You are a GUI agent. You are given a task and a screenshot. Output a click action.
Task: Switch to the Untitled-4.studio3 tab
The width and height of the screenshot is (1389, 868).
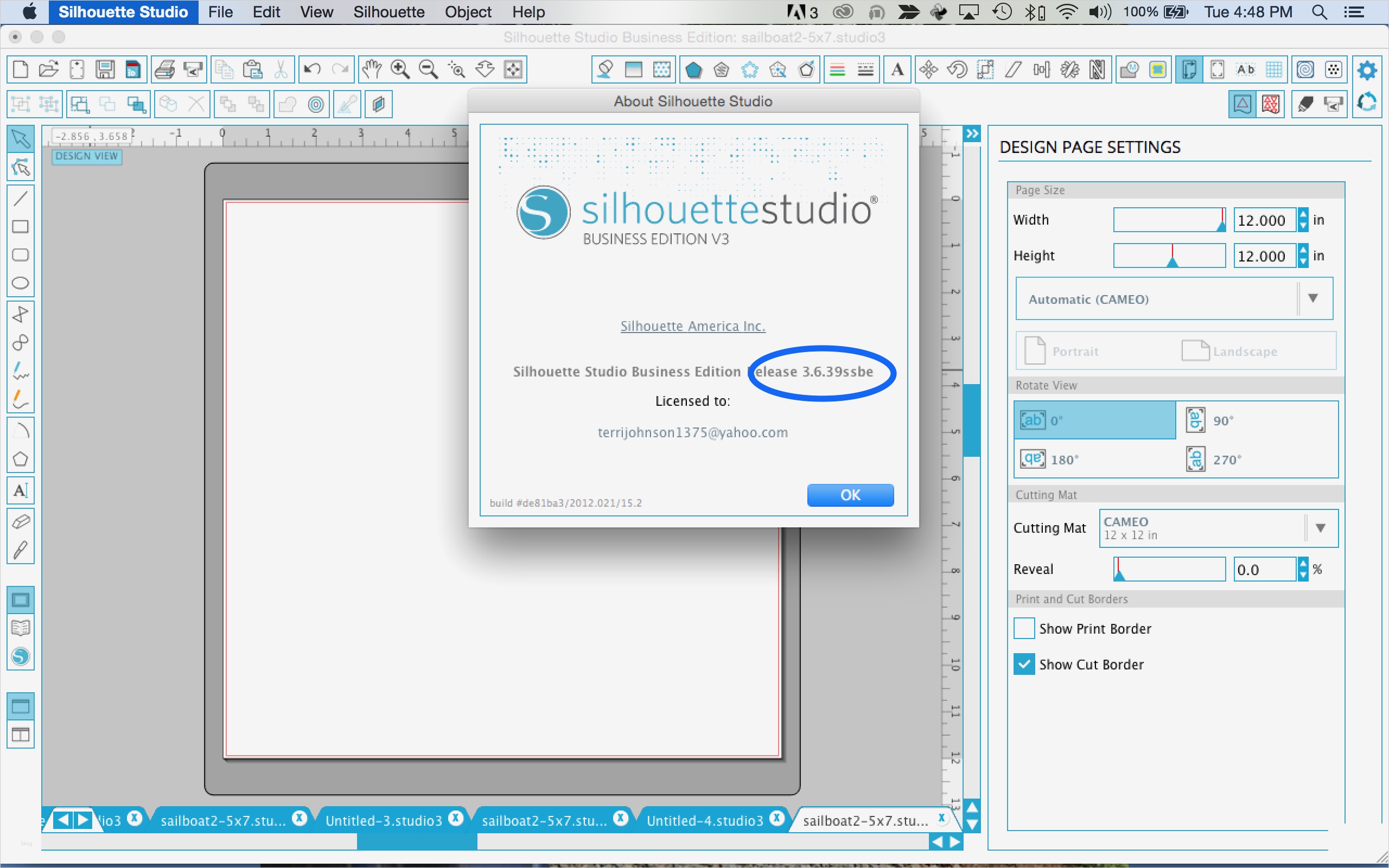(x=704, y=820)
